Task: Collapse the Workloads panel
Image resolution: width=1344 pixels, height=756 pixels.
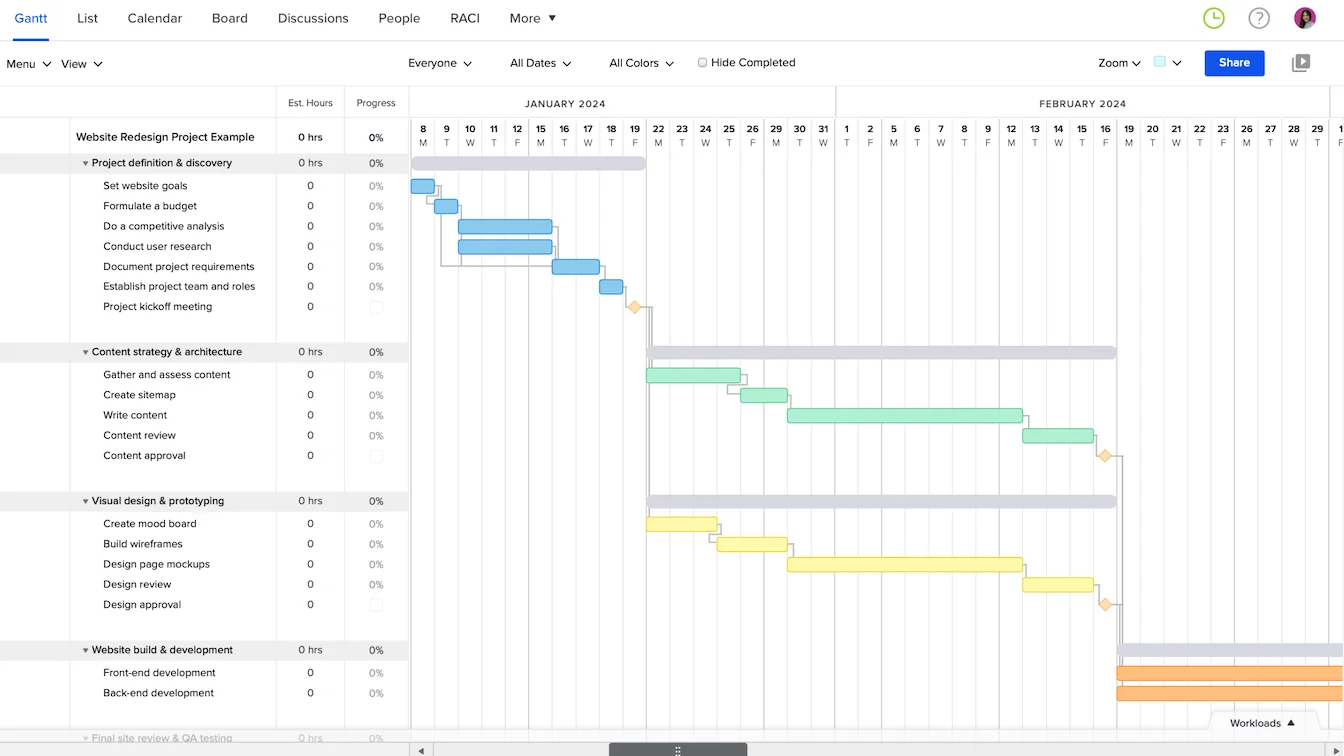Action: tap(1262, 722)
